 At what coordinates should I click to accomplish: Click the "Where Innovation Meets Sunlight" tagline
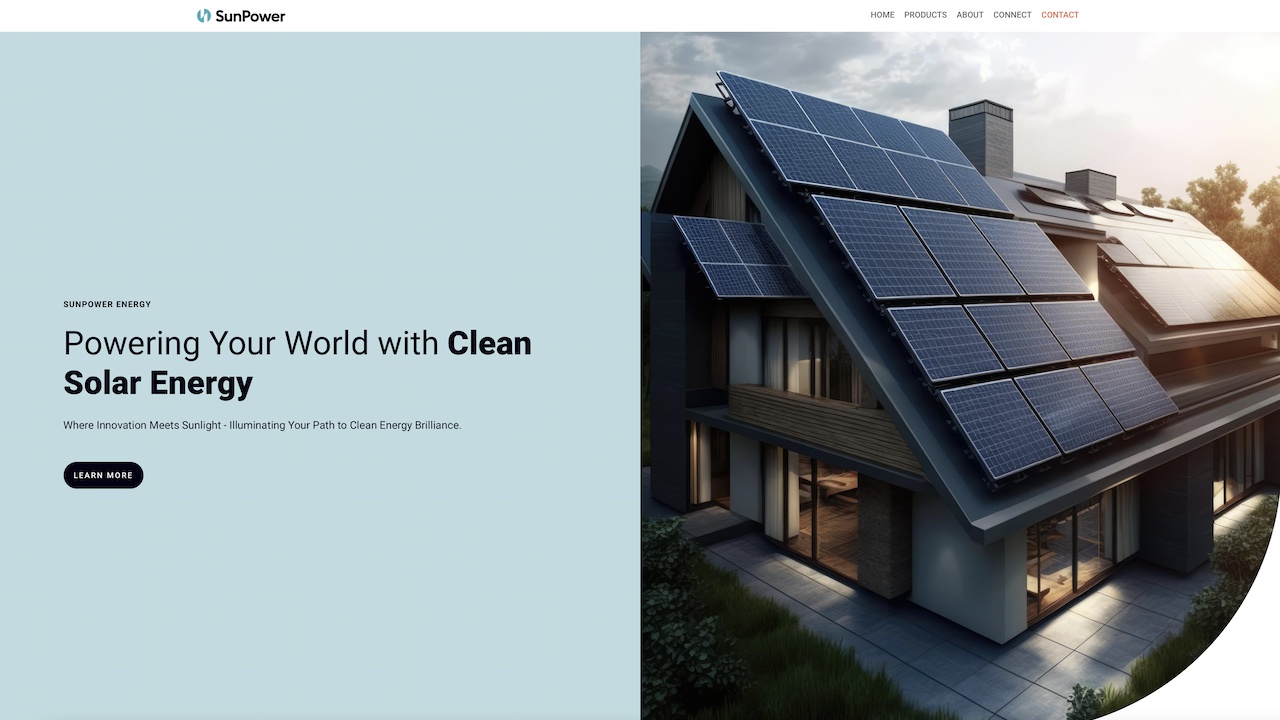tap(262, 425)
